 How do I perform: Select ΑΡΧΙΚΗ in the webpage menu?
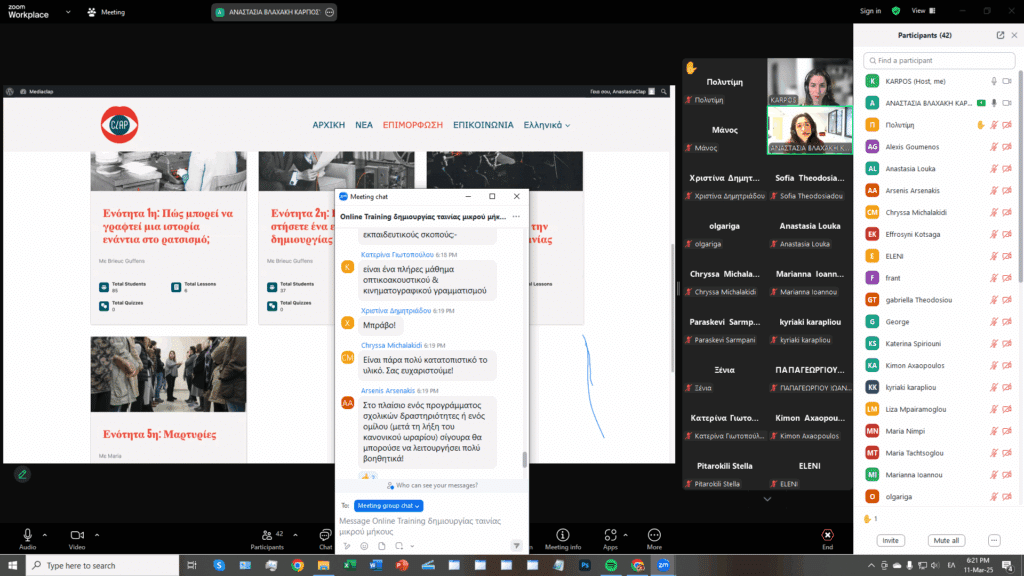[x=328, y=125]
